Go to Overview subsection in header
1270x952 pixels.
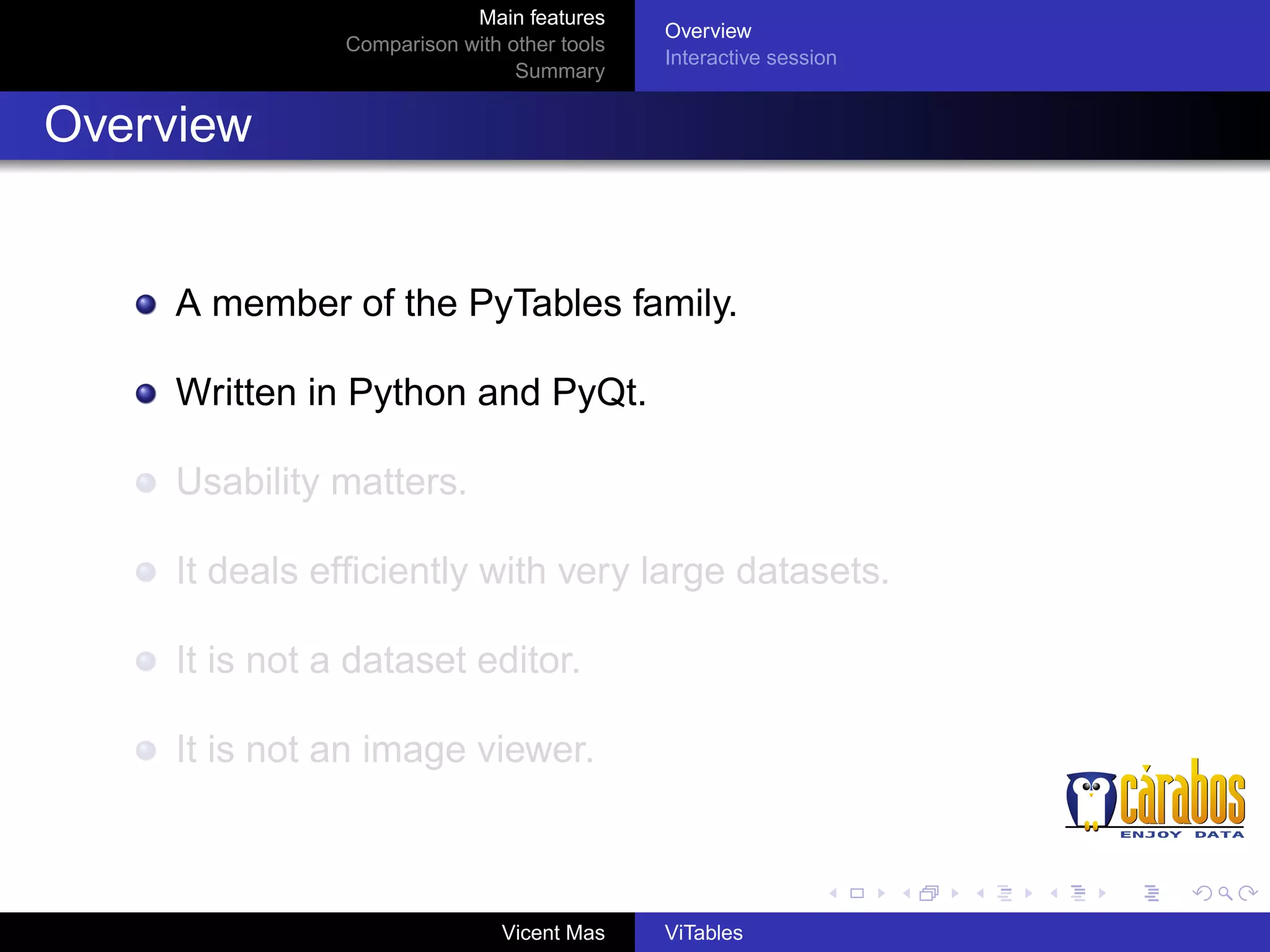[708, 31]
